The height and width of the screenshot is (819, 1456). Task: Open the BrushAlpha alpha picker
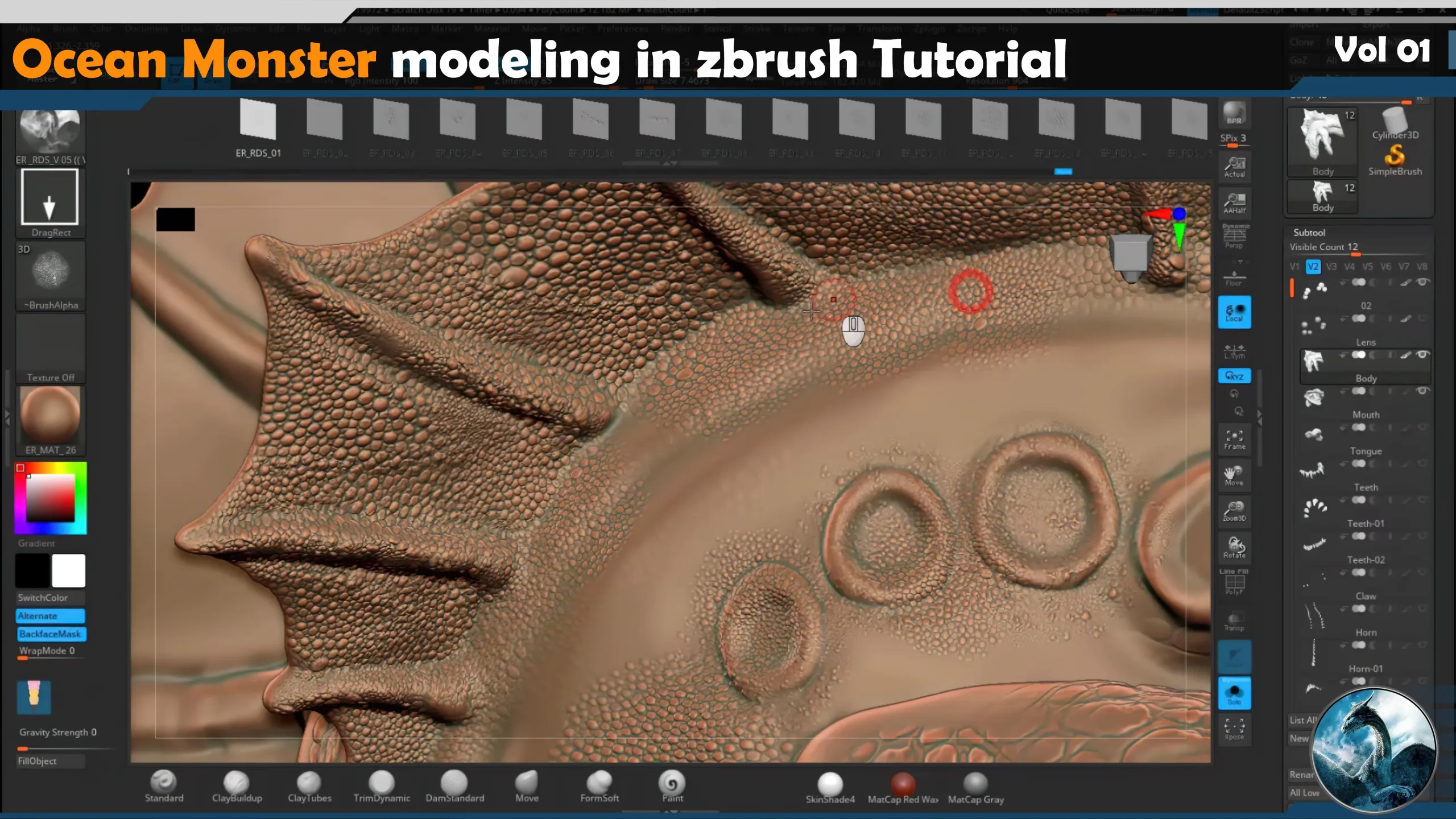(x=51, y=271)
